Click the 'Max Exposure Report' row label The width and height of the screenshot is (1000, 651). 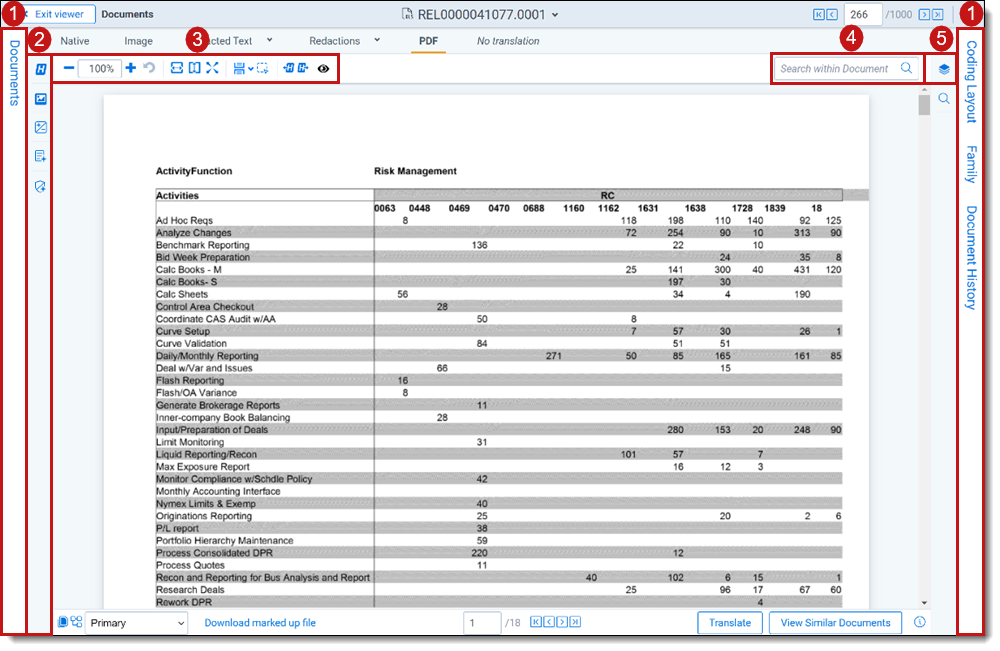coord(203,467)
